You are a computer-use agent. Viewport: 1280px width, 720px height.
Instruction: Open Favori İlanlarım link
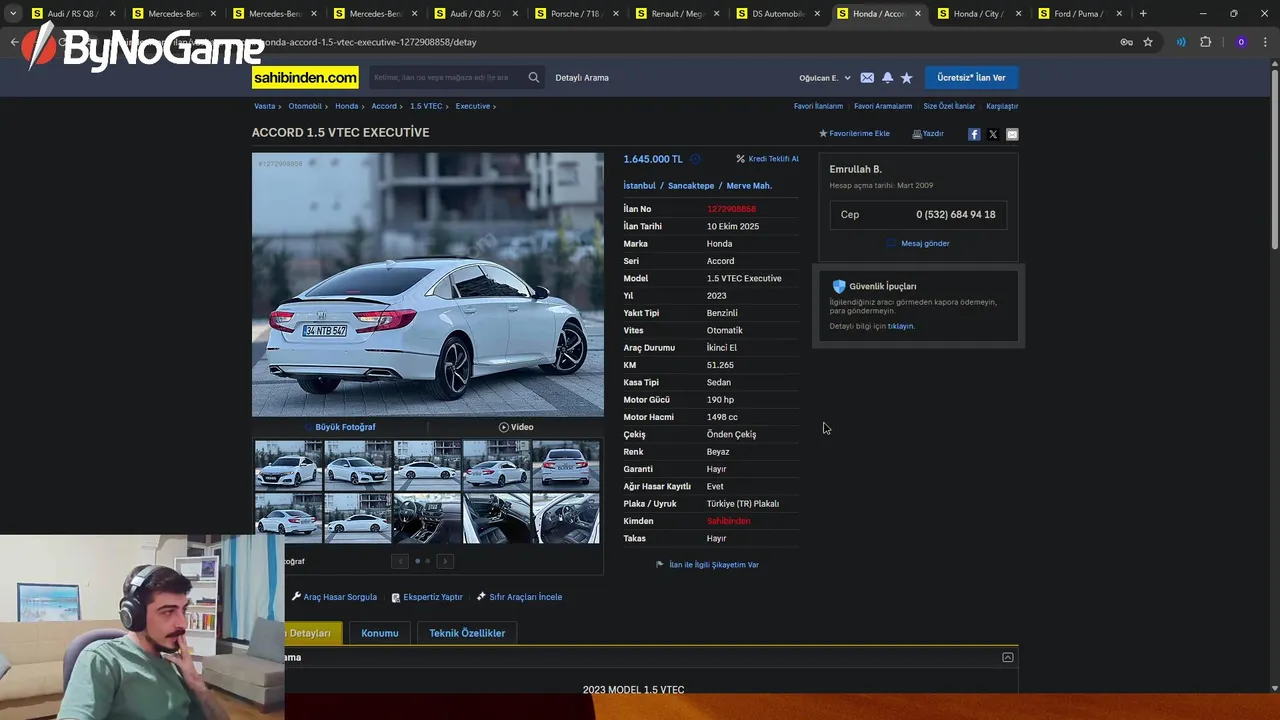818,106
